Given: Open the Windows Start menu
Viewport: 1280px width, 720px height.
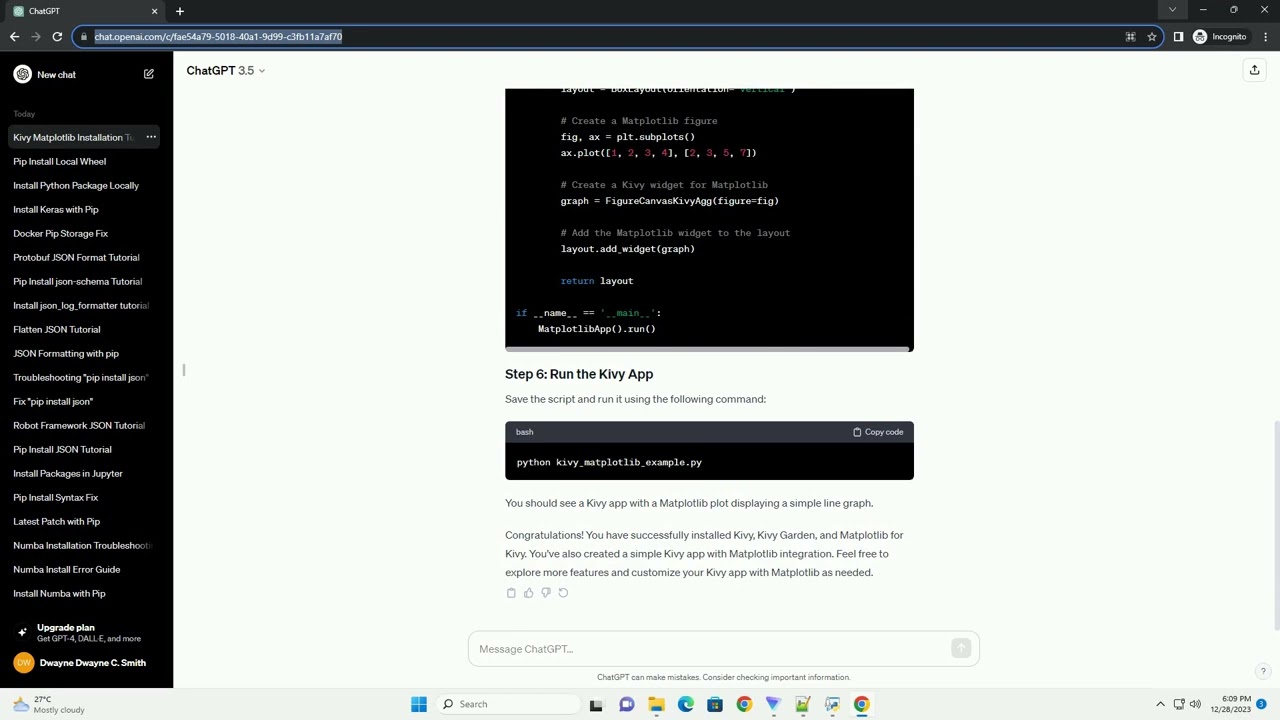Looking at the screenshot, I should coord(419,704).
